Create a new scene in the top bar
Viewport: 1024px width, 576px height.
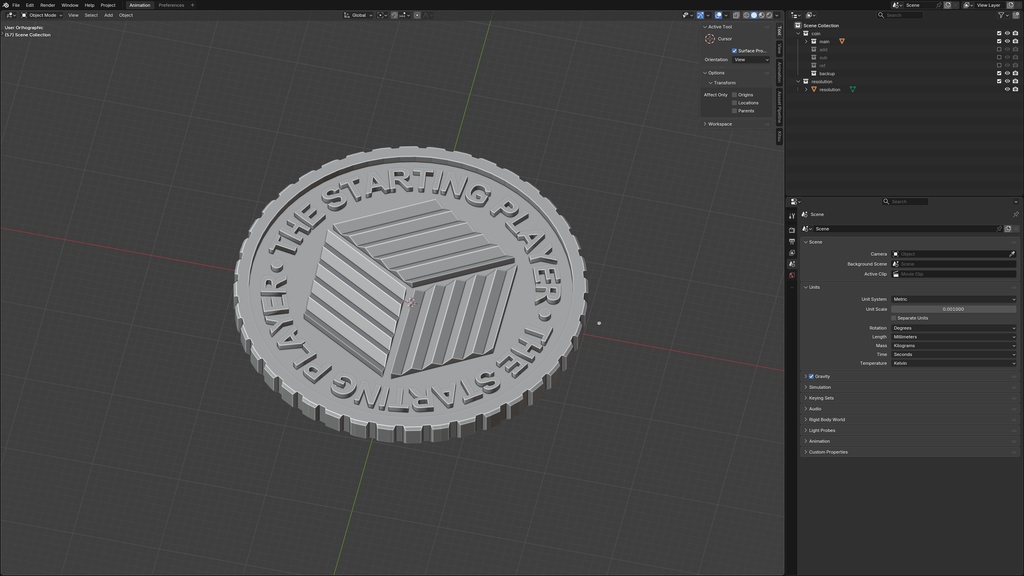click(948, 5)
